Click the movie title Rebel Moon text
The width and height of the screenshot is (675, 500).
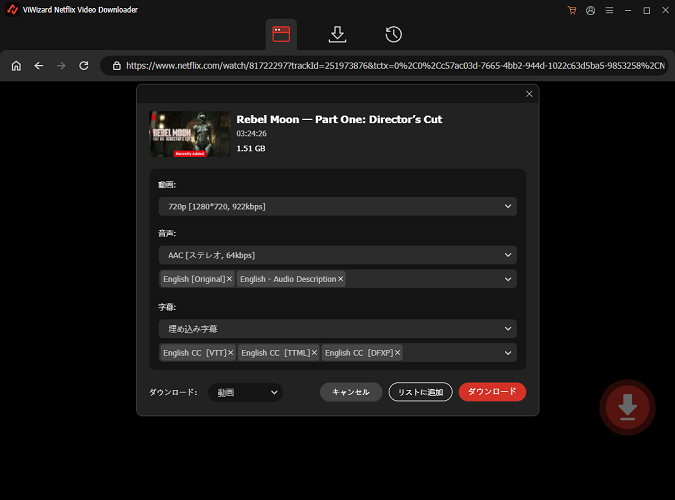339,119
